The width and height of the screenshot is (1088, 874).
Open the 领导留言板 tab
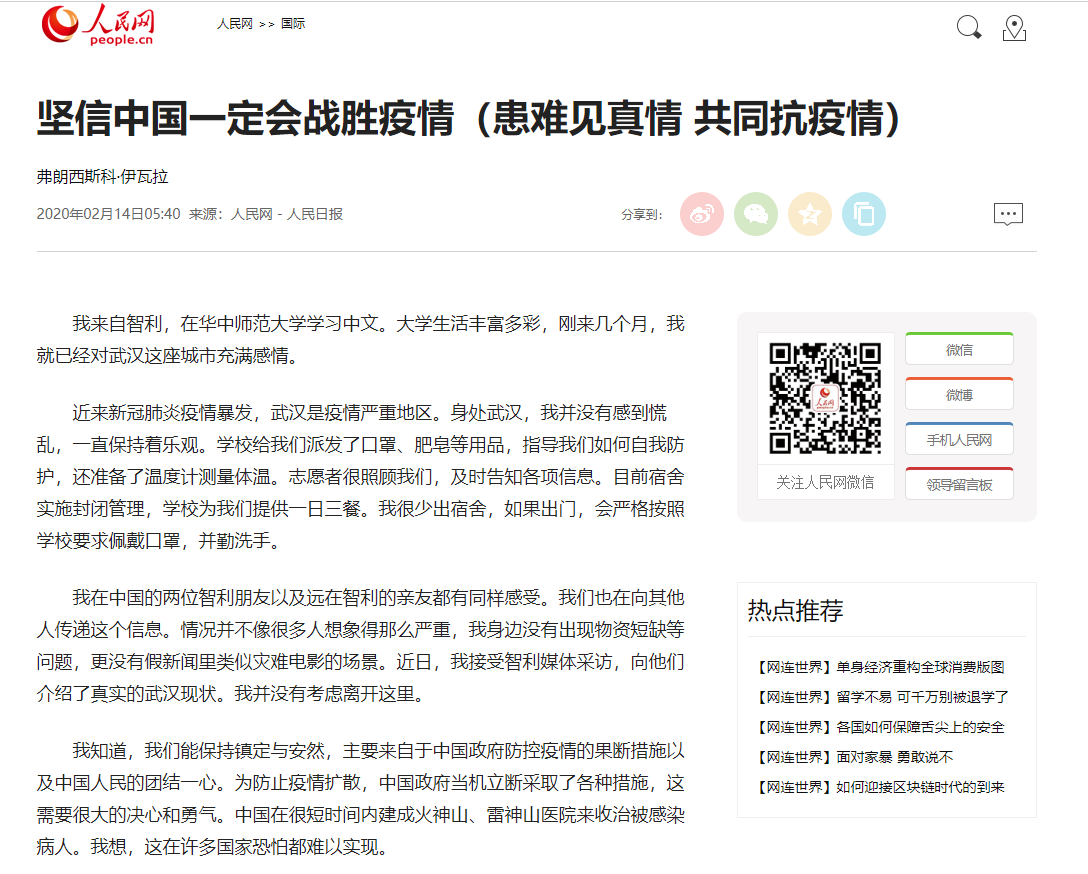tap(959, 485)
